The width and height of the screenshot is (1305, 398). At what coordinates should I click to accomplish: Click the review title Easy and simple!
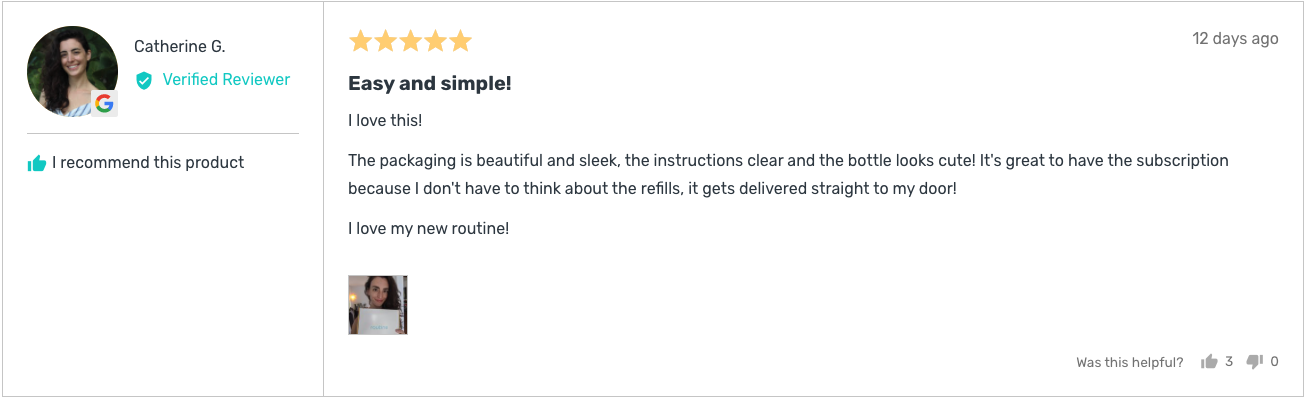[x=430, y=84]
